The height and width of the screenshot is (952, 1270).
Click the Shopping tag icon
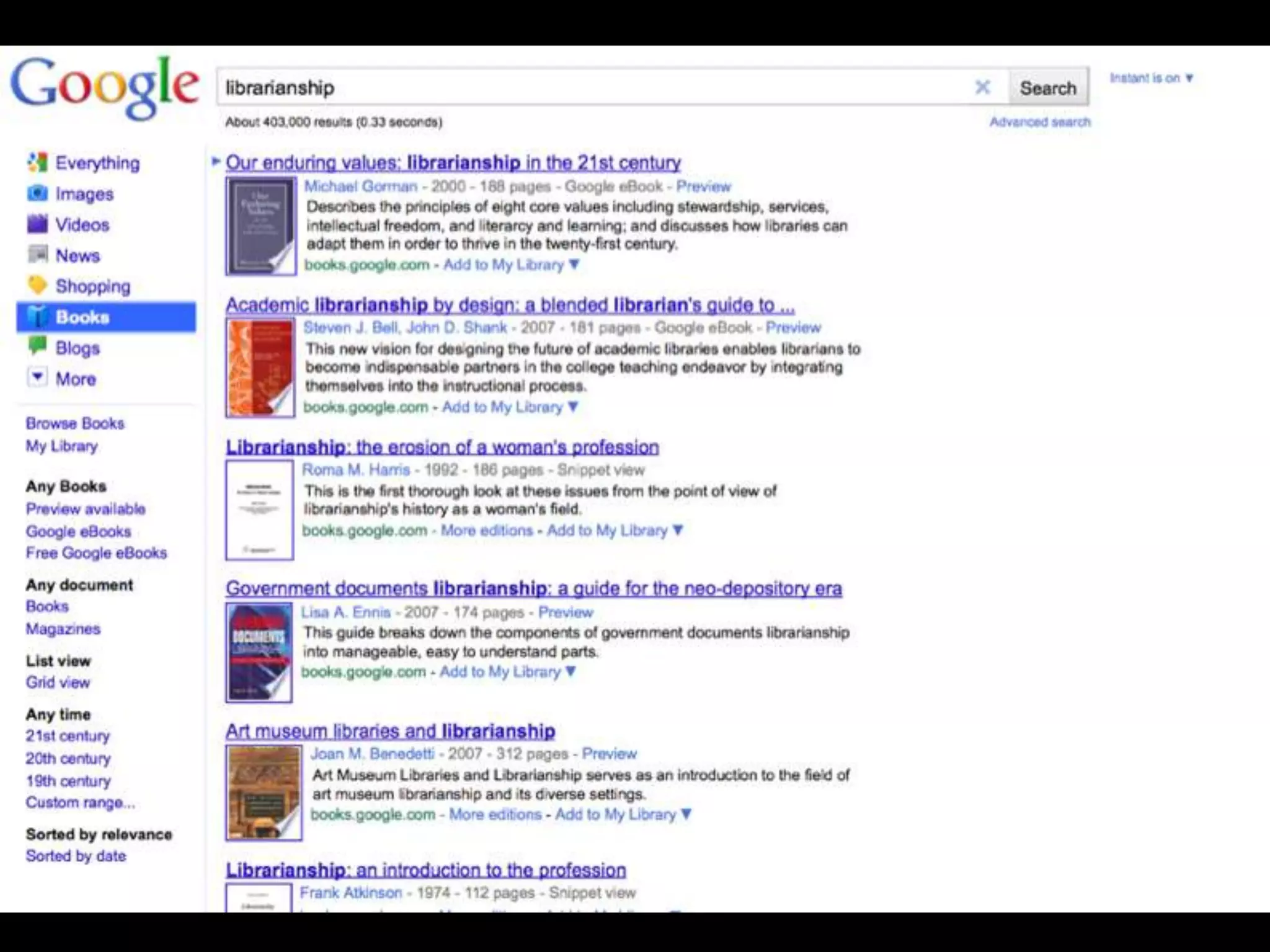(37, 286)
